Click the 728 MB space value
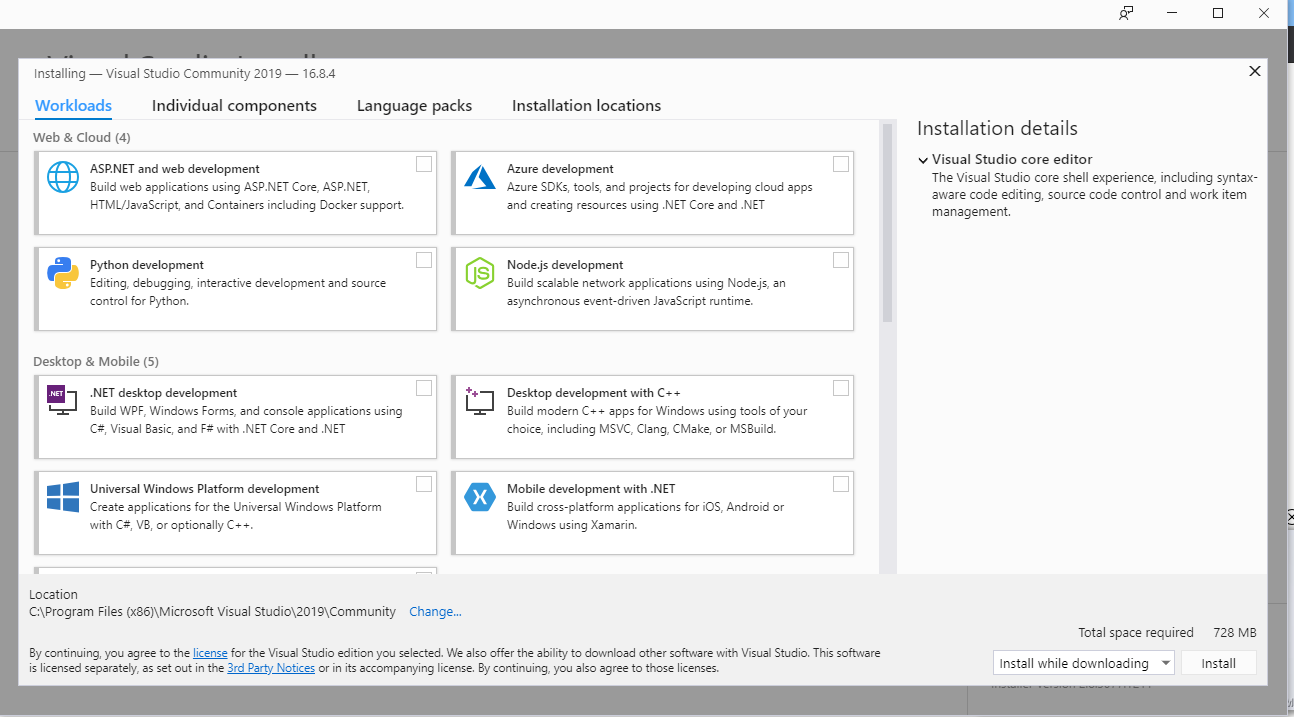The image size is (1294, 717). [x=1234, y=633]
